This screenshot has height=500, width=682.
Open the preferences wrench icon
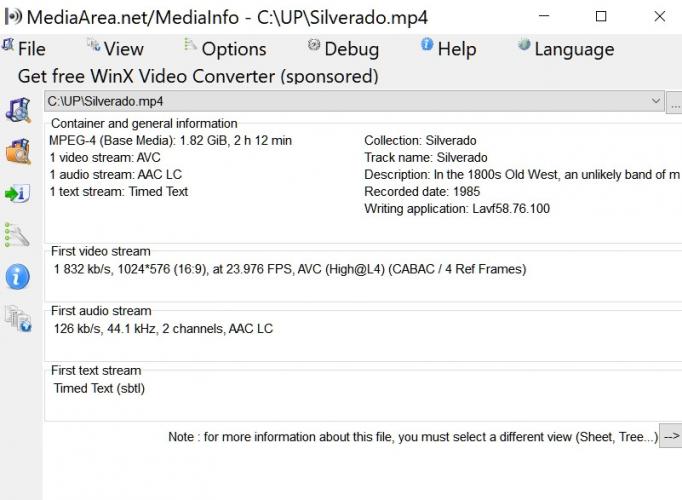pos(17,235)
